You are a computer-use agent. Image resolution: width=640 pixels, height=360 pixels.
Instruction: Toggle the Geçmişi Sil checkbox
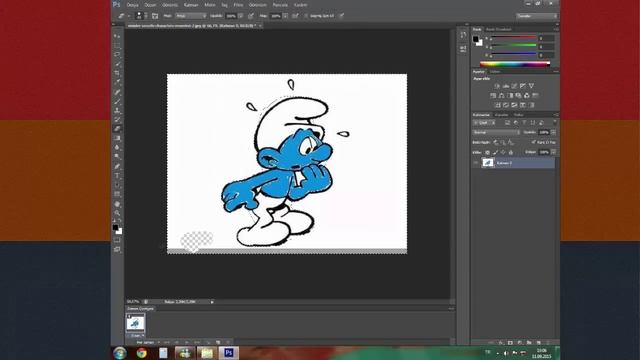(x=306, y=16)
